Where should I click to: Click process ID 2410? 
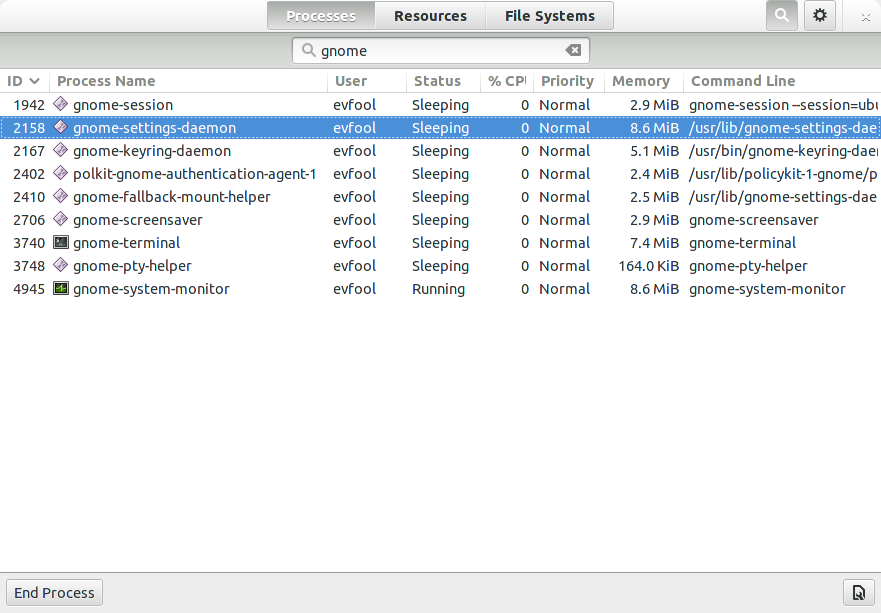click(29, 197)
